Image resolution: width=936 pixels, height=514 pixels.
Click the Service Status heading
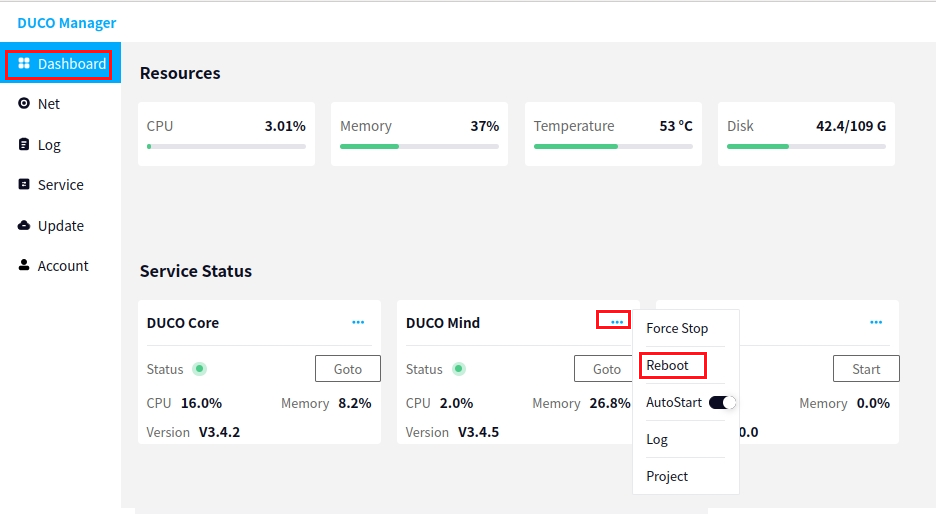(x=196, y=271)
